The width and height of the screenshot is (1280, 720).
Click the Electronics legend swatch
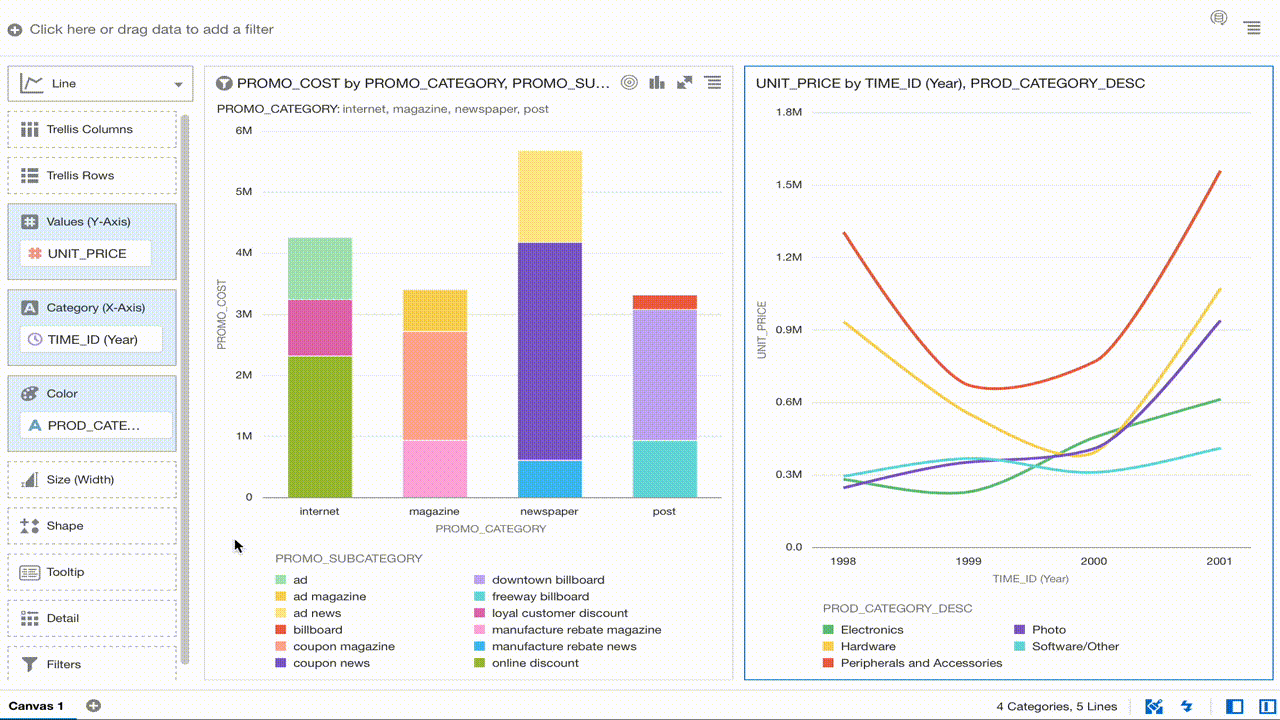[828, 630]
